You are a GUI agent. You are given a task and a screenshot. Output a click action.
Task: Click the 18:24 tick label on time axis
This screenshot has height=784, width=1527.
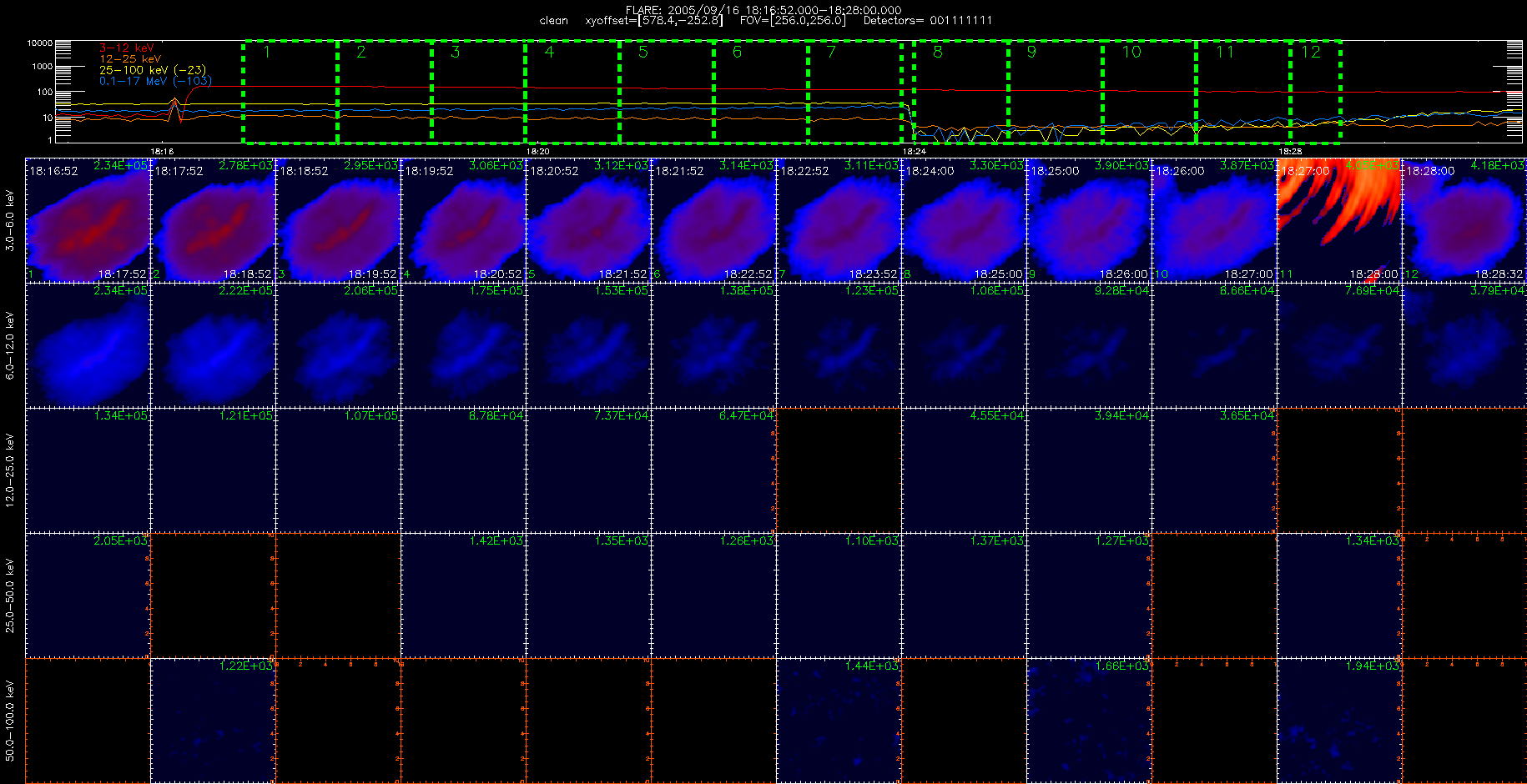[x=915, y=151]
